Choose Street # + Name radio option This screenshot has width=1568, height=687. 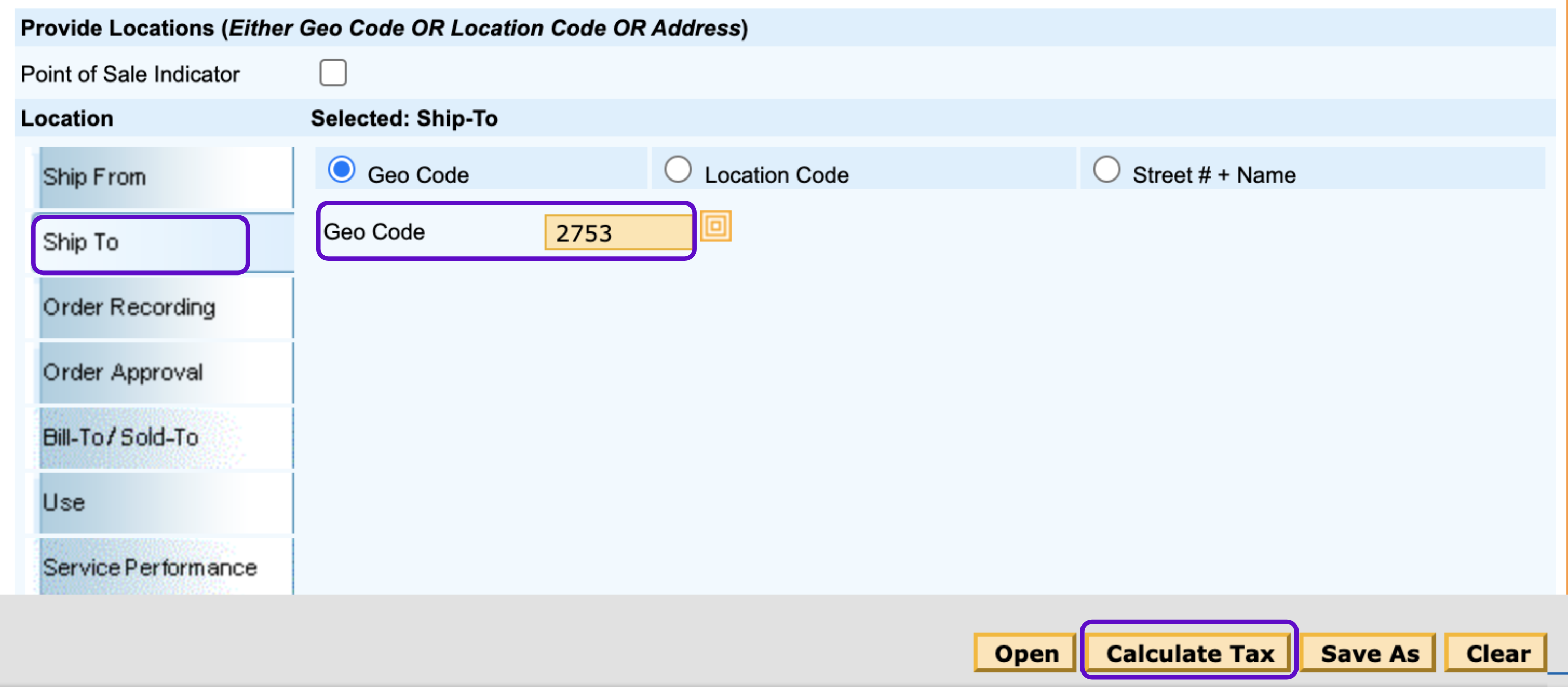1106,170
